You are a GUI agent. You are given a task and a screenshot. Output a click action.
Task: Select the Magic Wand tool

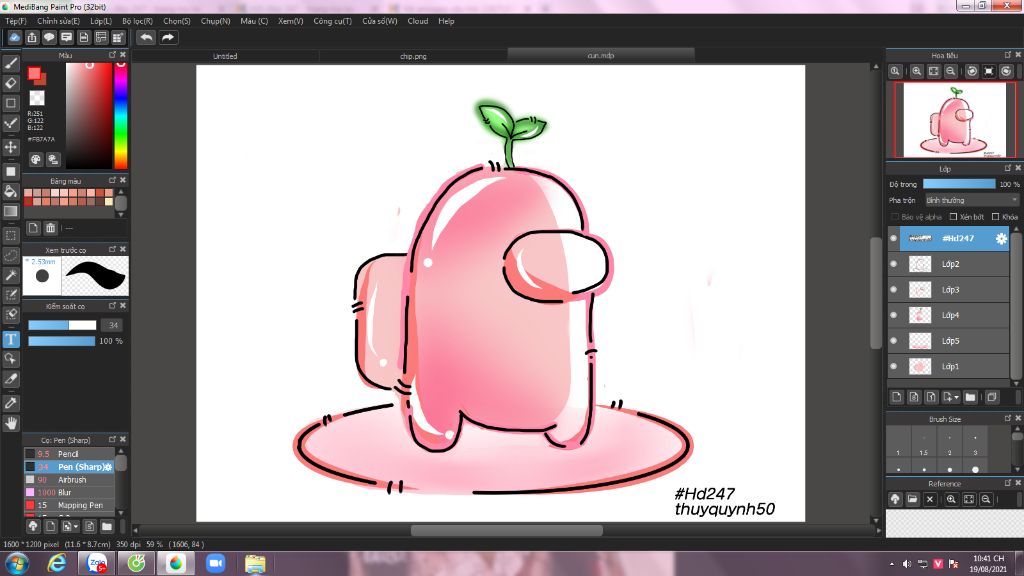click(x=11, y=275)
